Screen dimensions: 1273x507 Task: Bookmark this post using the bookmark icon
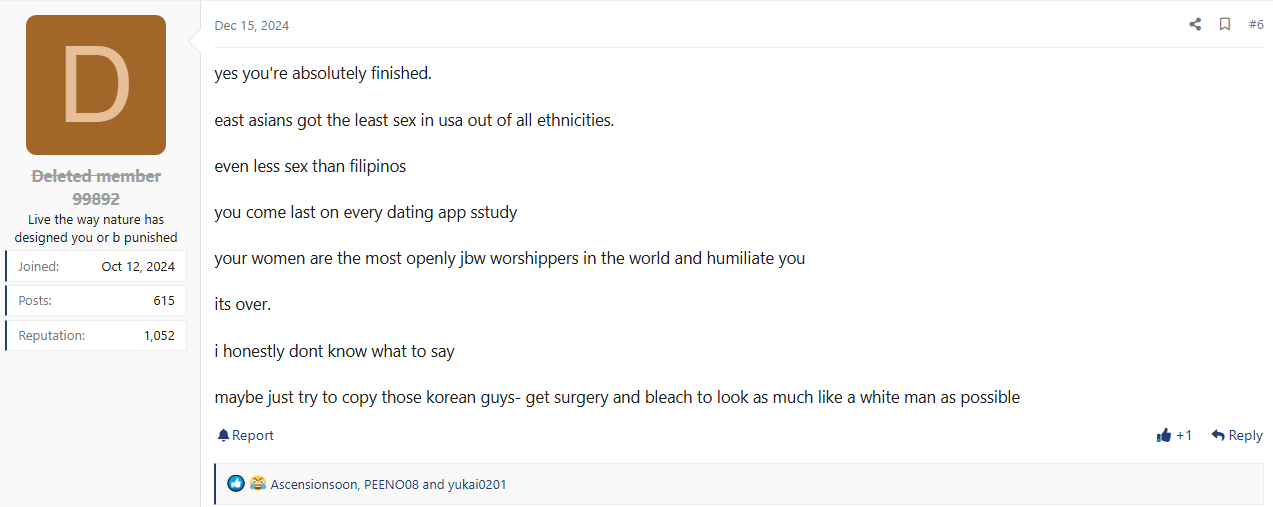pos(1225,25)
